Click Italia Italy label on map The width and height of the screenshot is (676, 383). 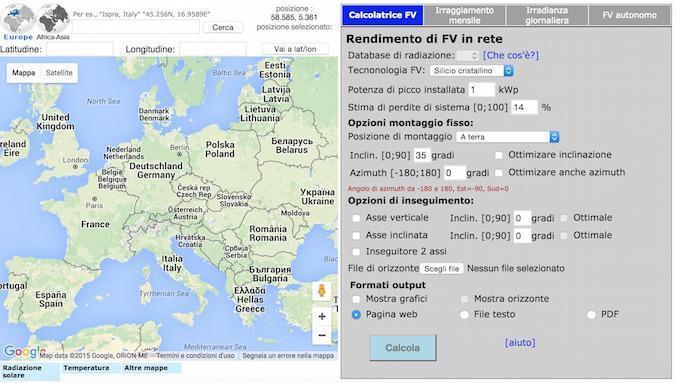[x=172, y=263]
